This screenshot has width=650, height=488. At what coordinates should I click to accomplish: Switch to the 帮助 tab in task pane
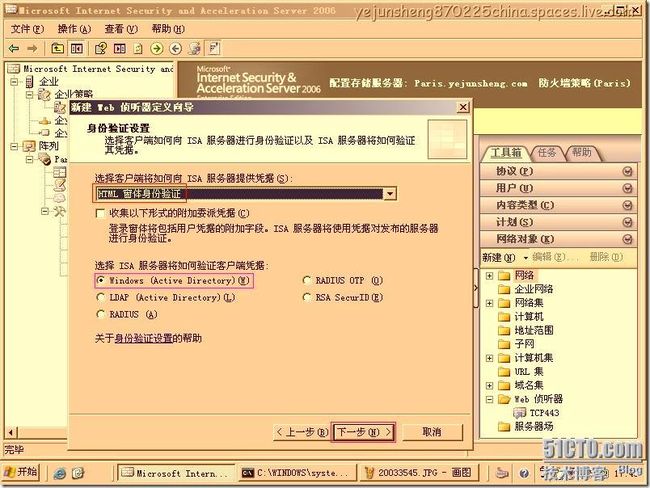coord(582,153)
